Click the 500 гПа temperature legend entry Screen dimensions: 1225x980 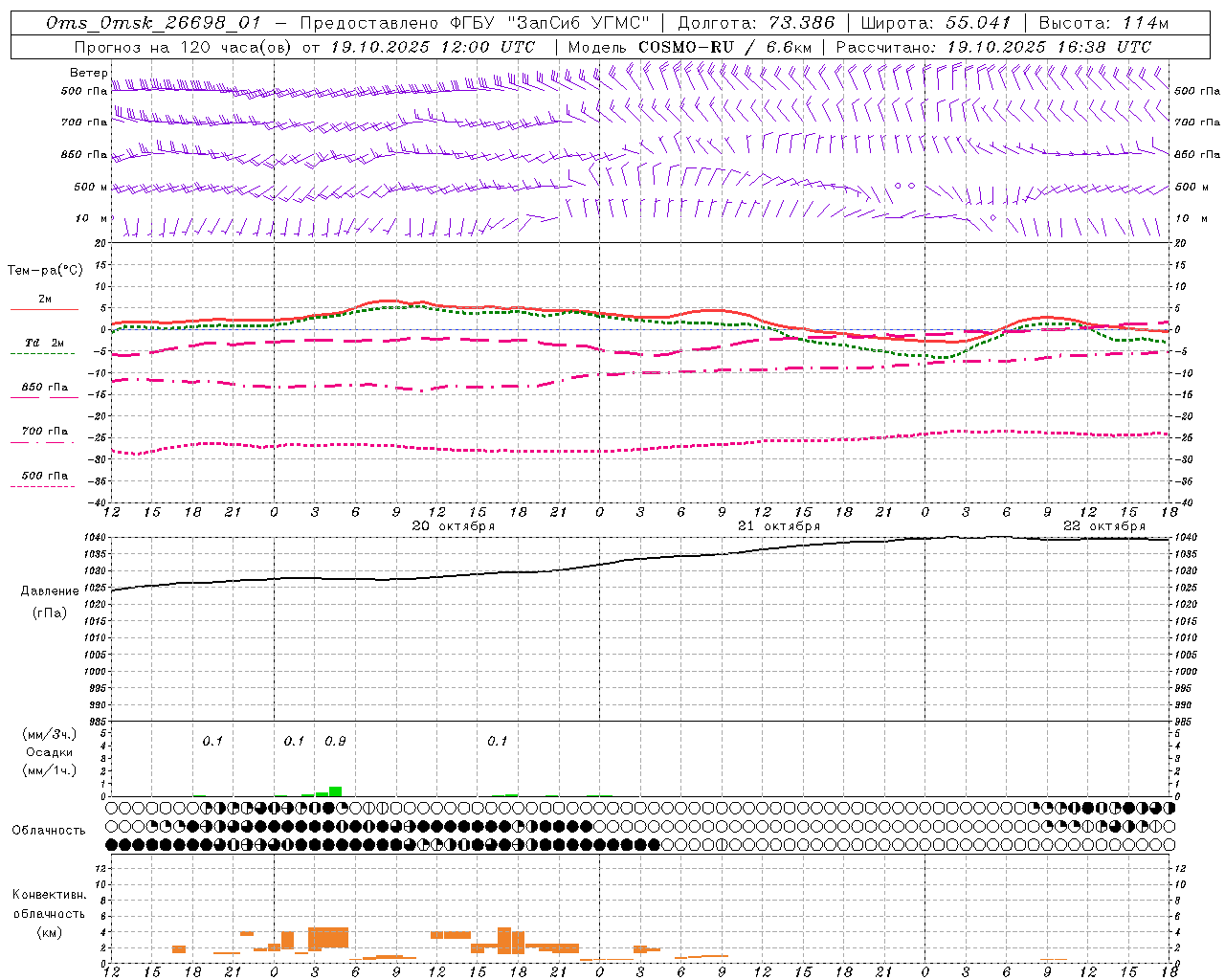coord(45,476)
